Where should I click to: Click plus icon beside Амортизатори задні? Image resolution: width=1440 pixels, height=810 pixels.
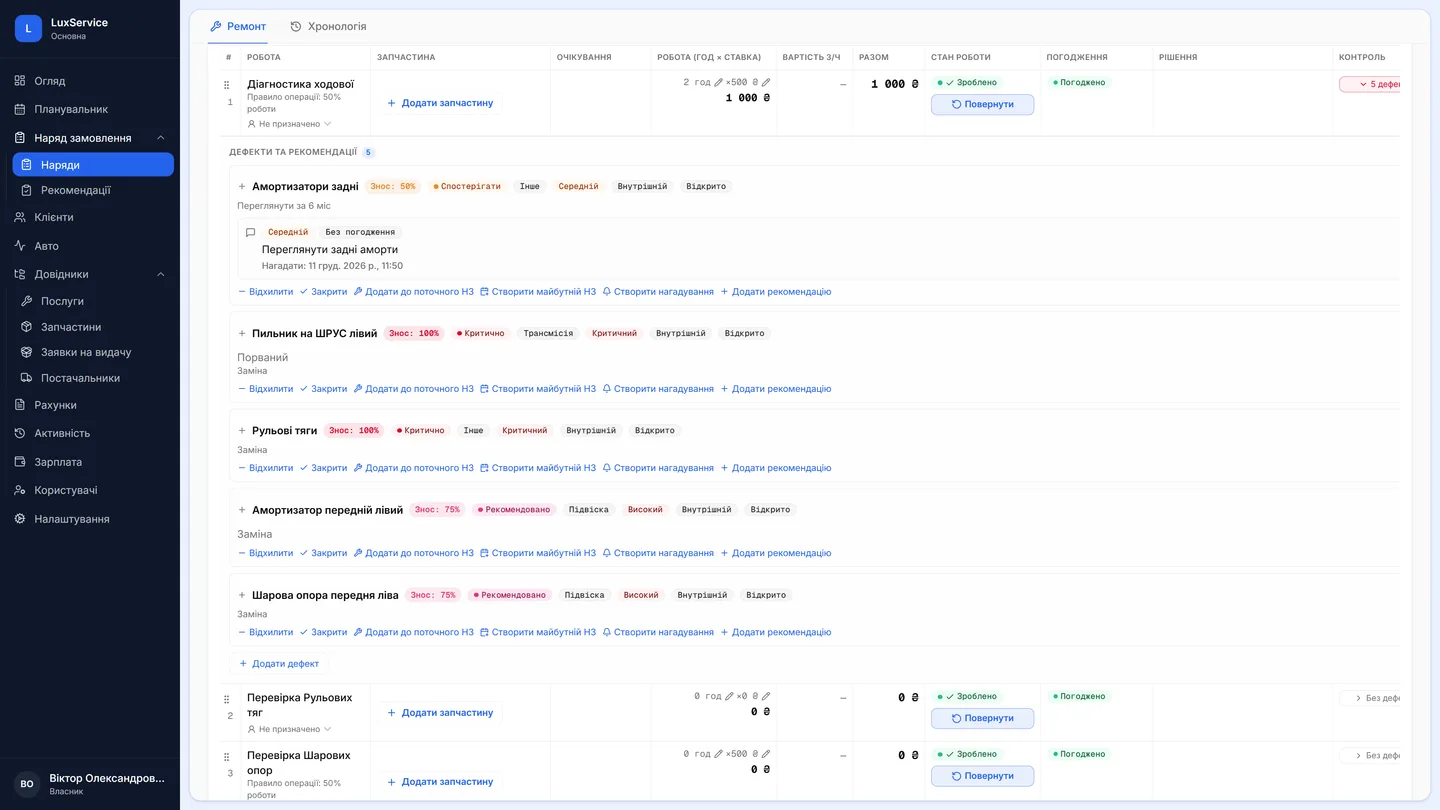click(242, 186)
